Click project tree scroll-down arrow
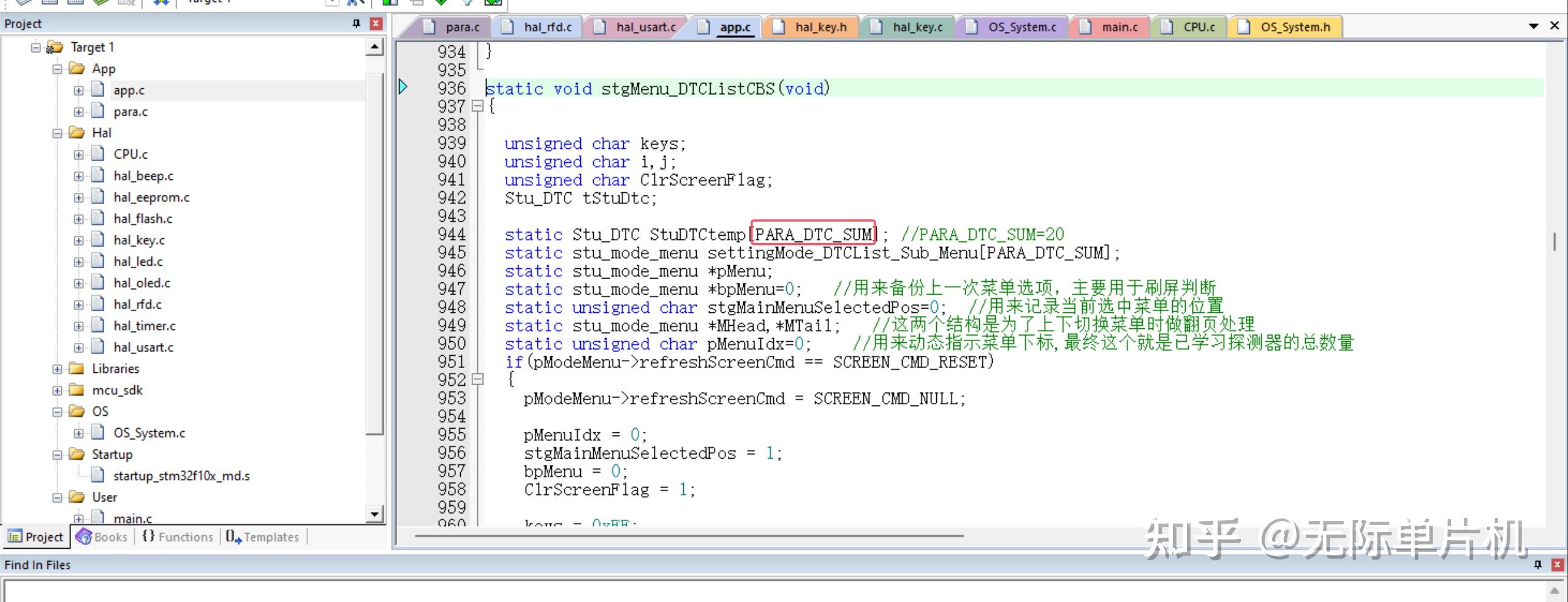 [374, 513]
